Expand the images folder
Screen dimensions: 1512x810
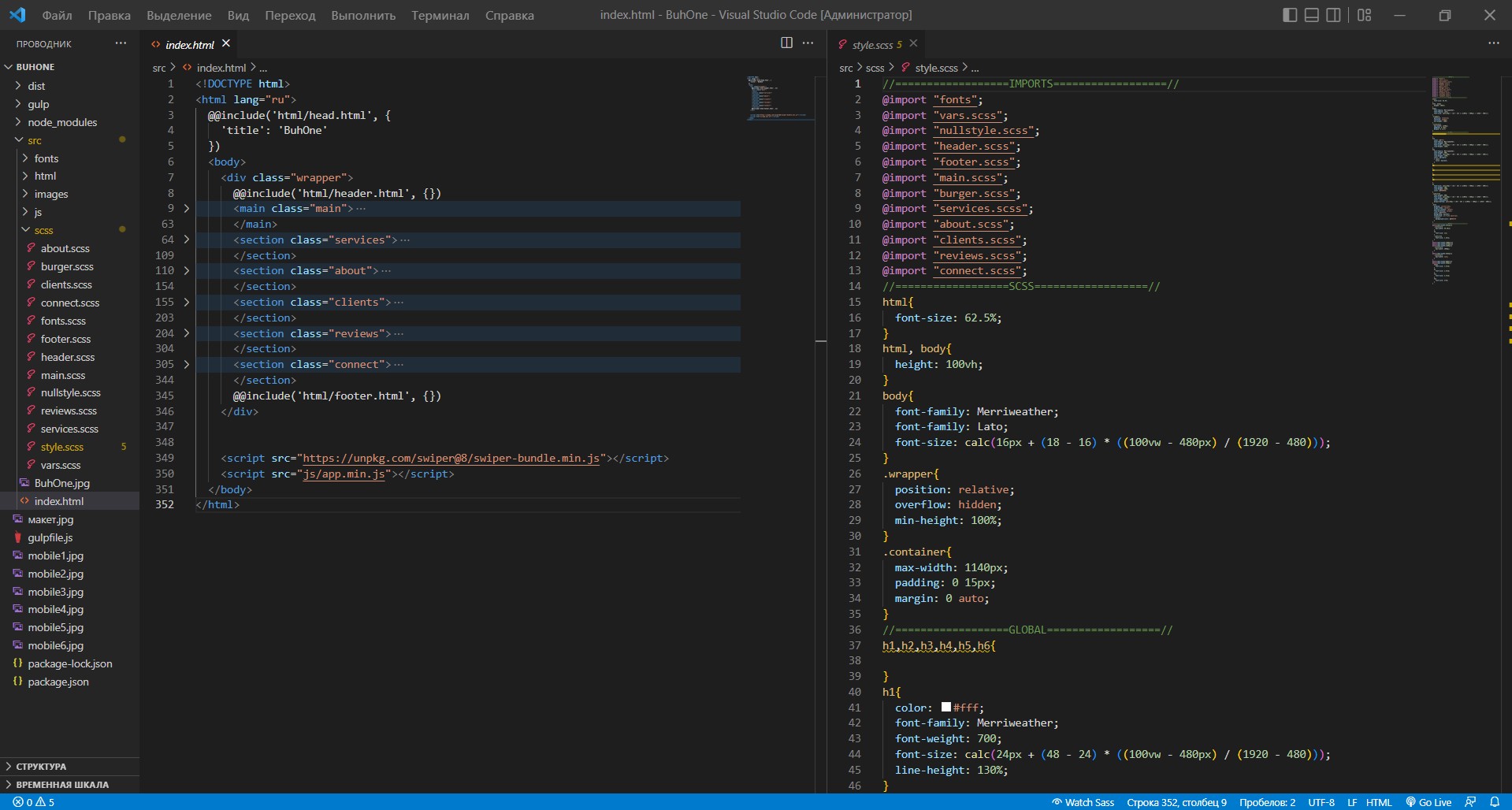[69, 194]
